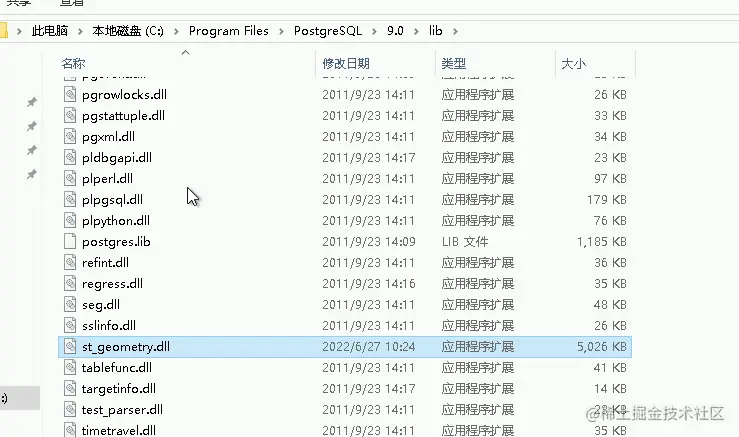This screenshot has width=739, height=437.
Task: Open chevron after lib in breadcrumb
Action: coord(455,31)
